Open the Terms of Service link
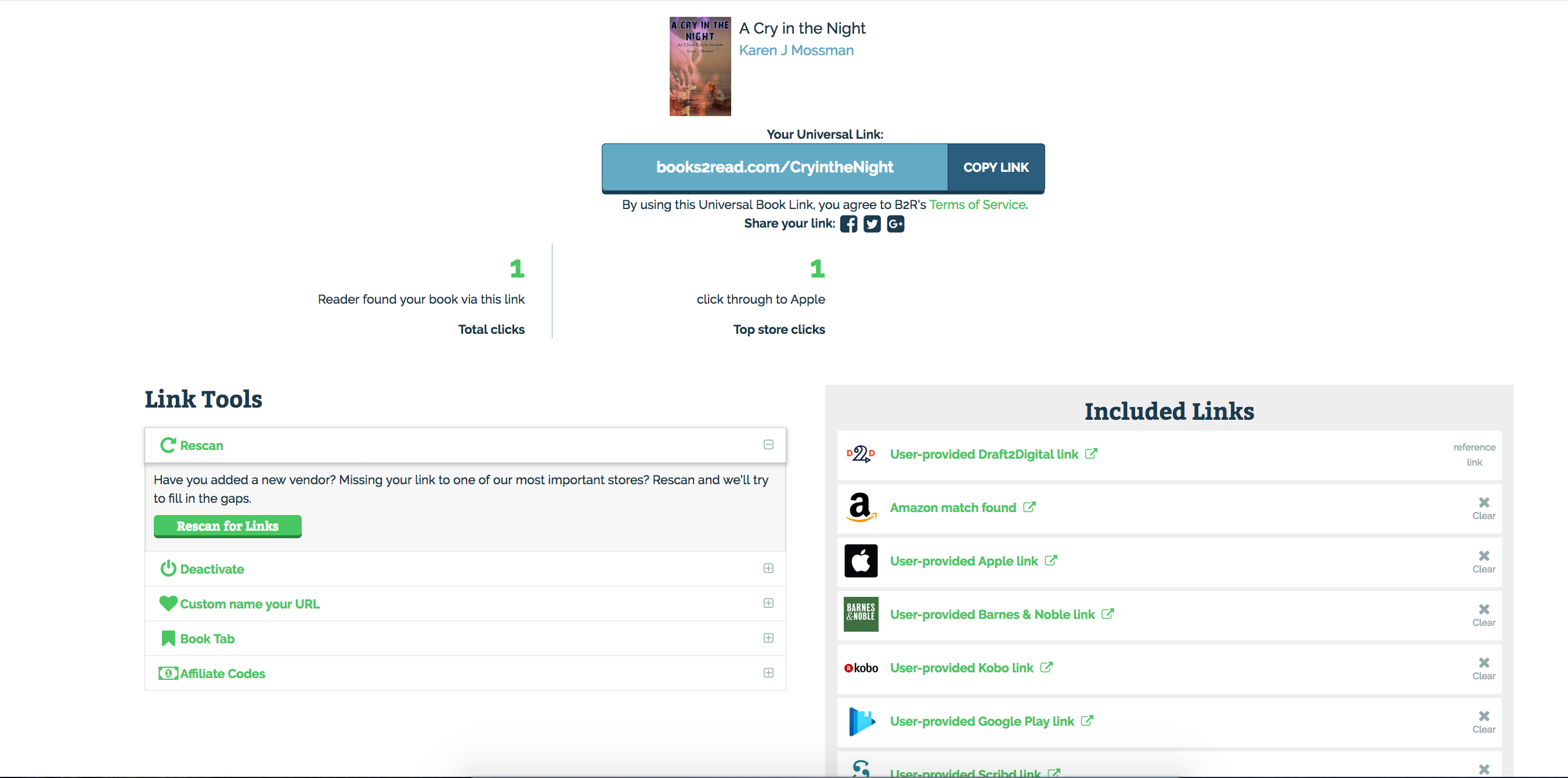The width and height of the screenshot is (1568, 778). click(977, 204)
